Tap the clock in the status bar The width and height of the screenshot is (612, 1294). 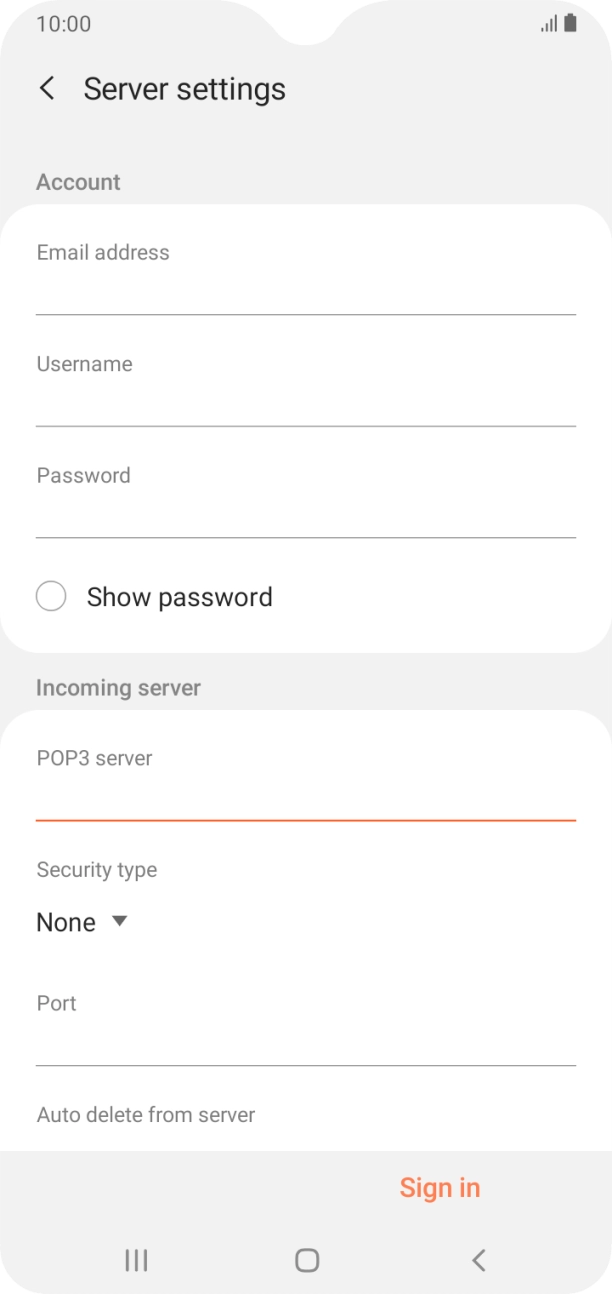tap(60, 23)
